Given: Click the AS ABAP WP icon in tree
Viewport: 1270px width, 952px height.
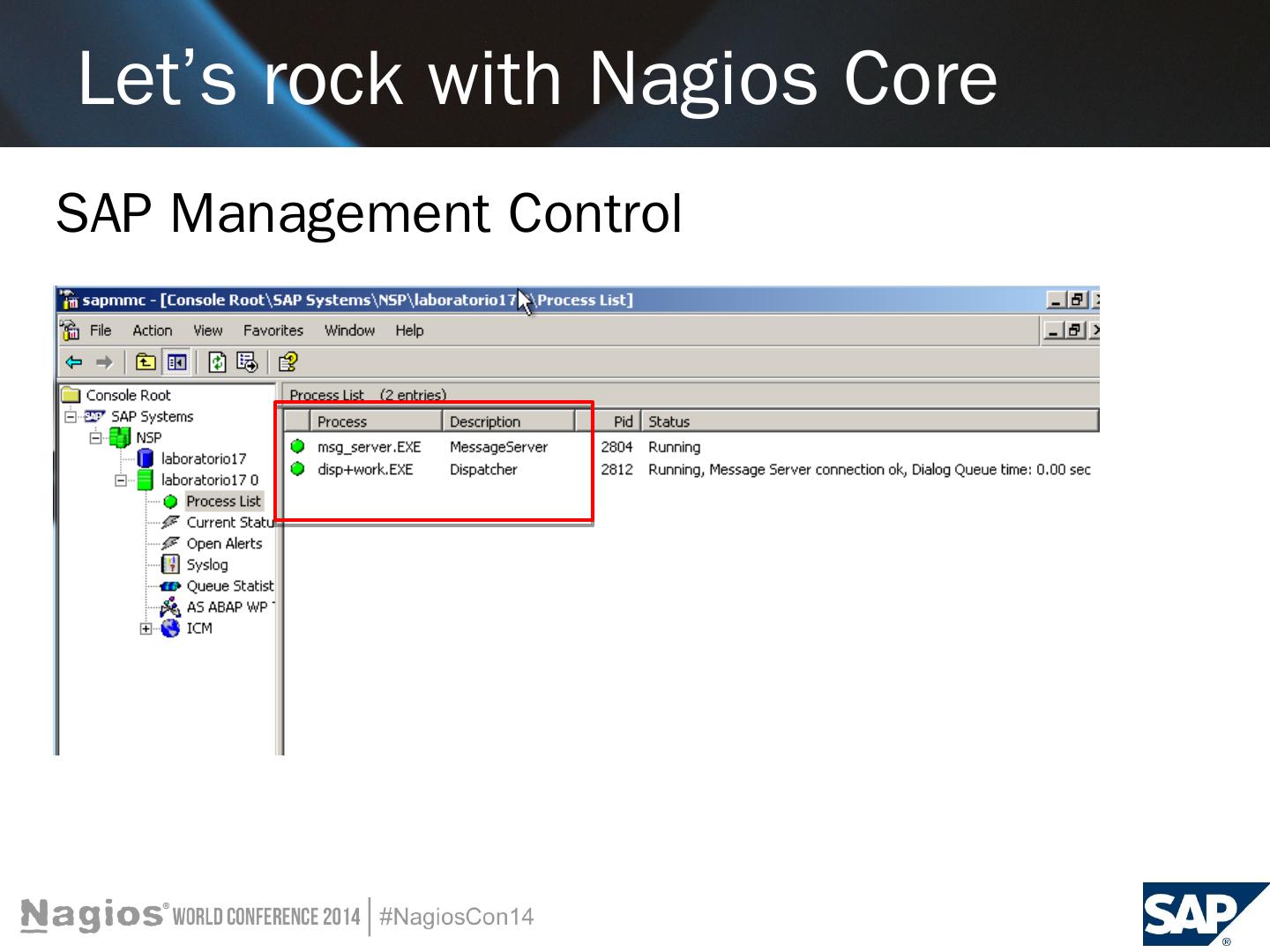Looking at the screenshot, I should [170, 606].
